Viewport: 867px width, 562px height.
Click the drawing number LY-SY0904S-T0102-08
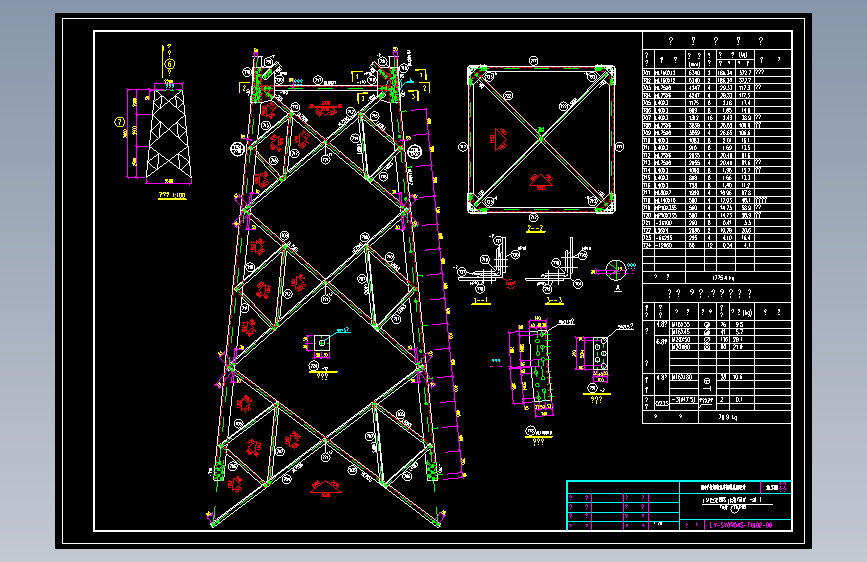tap(741, 525)
